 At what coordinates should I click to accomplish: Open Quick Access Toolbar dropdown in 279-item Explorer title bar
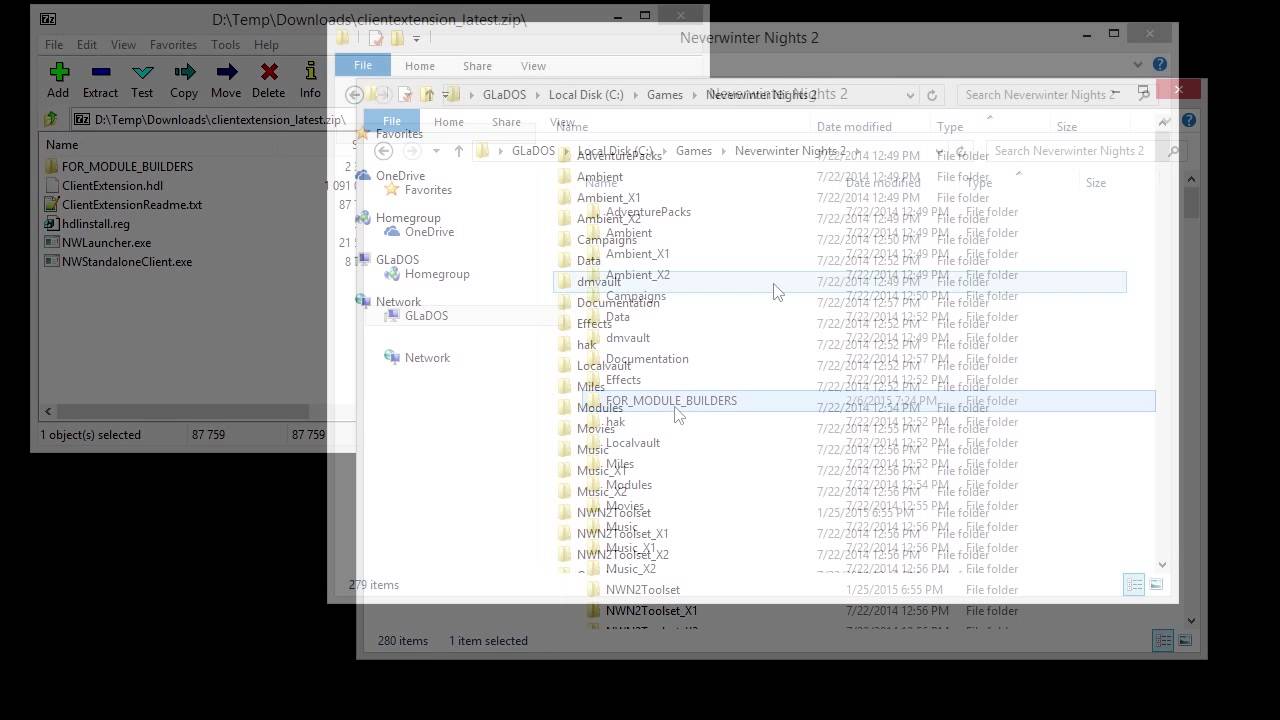417,39
